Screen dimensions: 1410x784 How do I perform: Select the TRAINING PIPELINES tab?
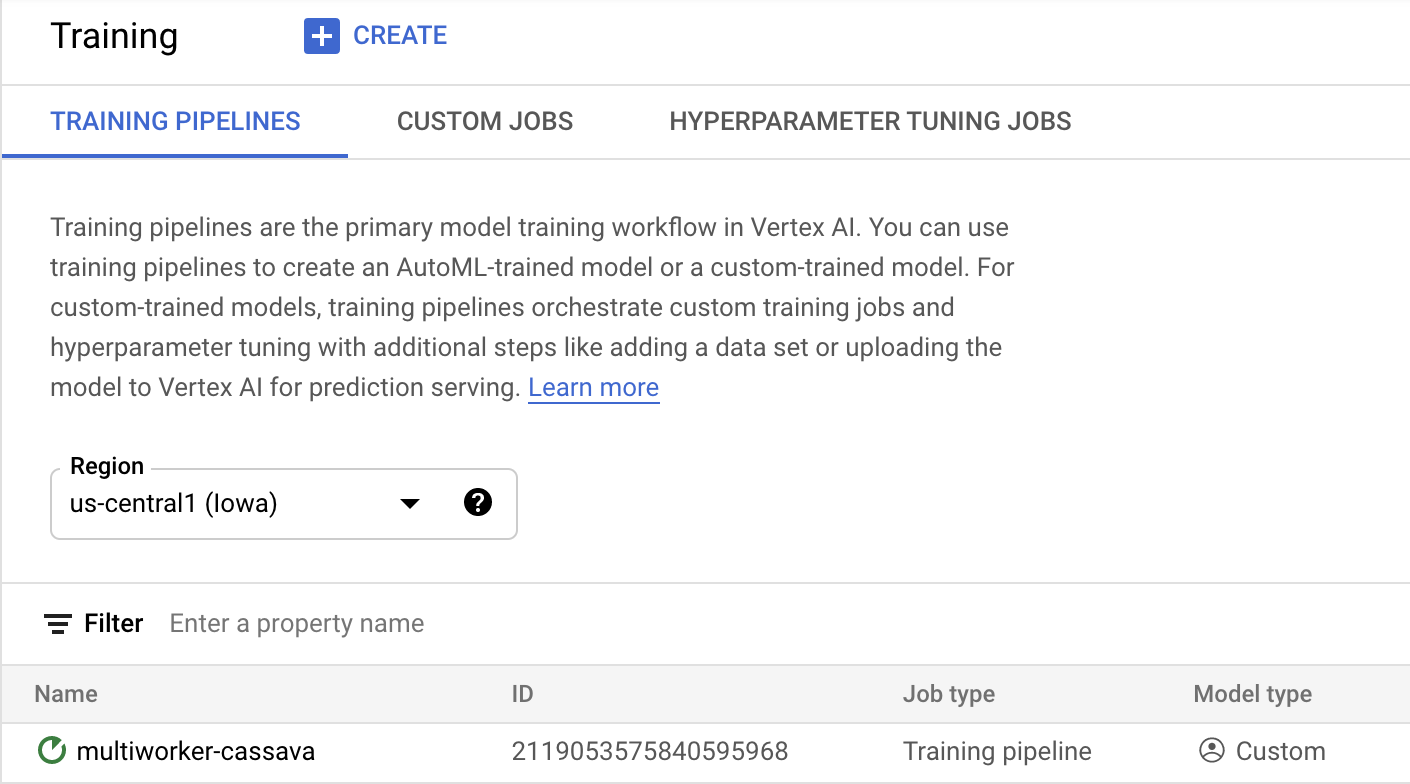175,121
